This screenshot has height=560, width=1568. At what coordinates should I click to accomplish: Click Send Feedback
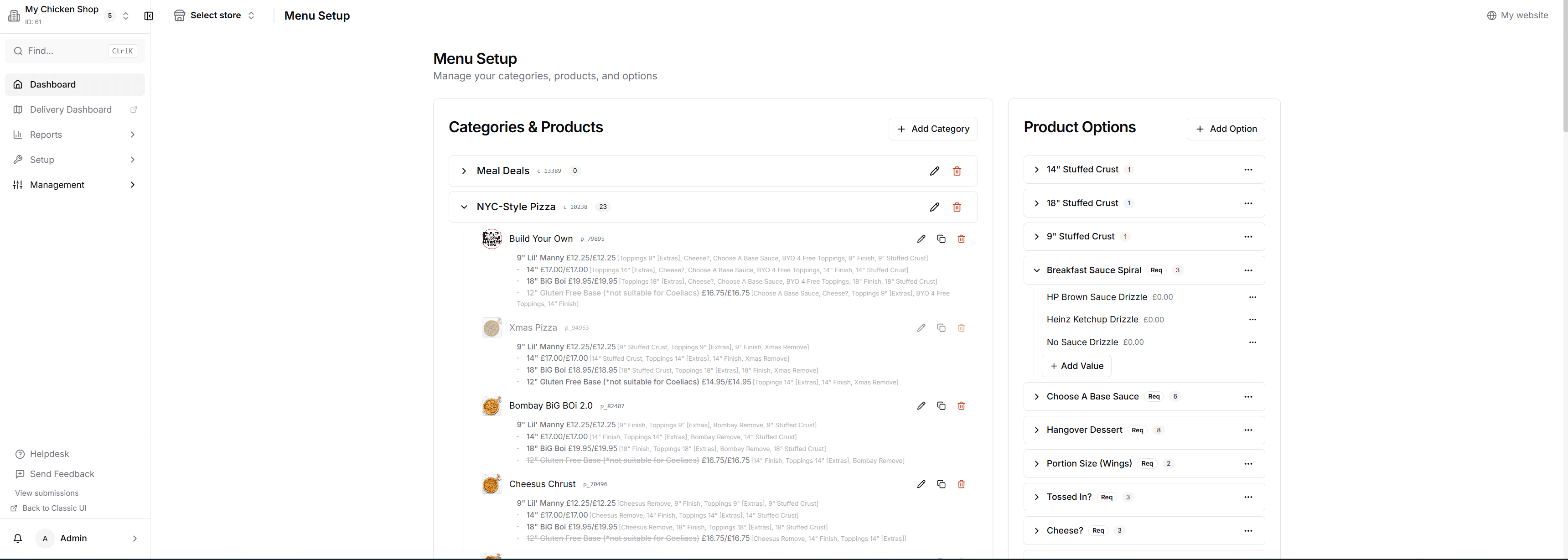click(x=55, y=474)
